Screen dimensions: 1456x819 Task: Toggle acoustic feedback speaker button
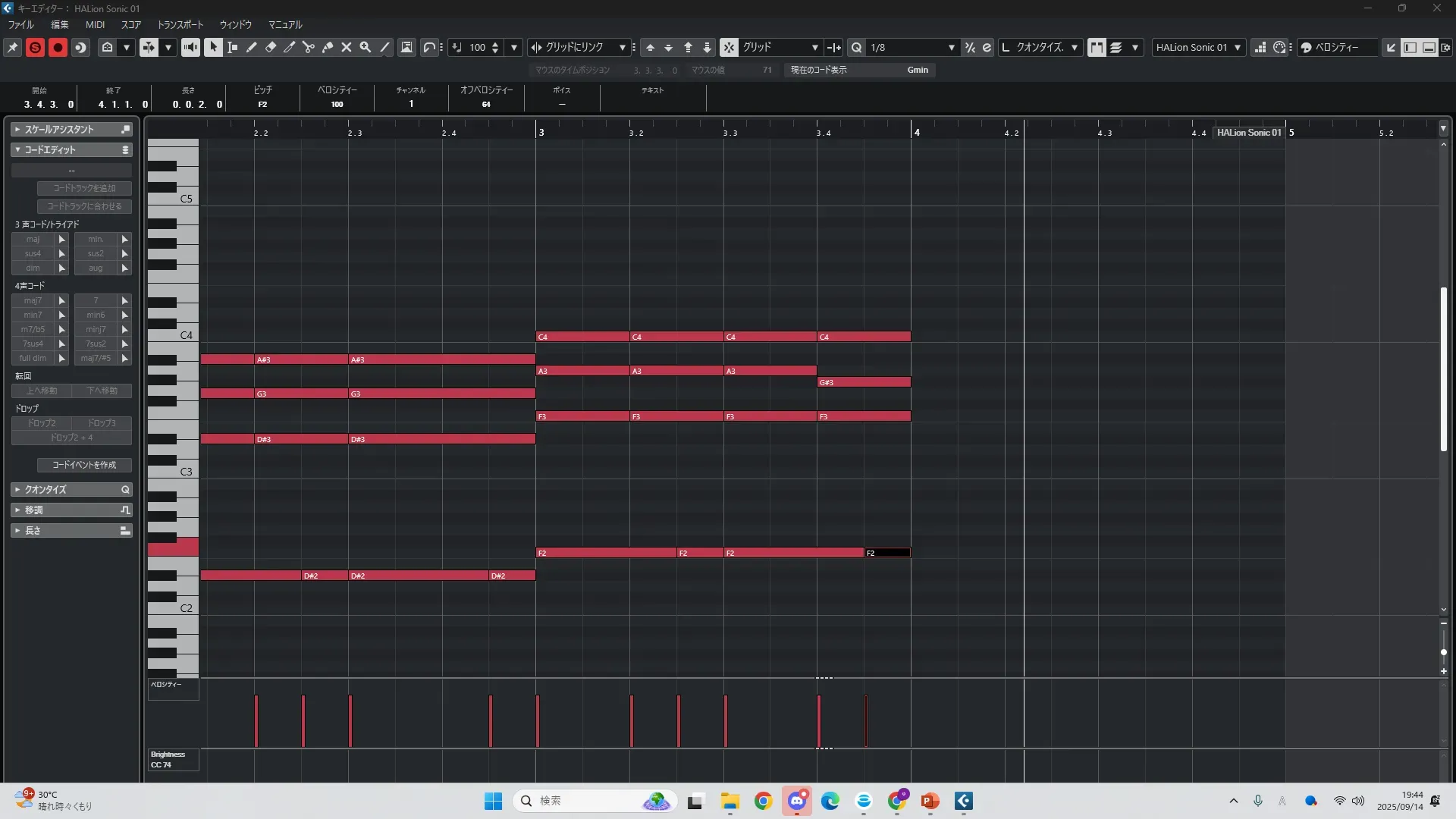tap(190, 47)
